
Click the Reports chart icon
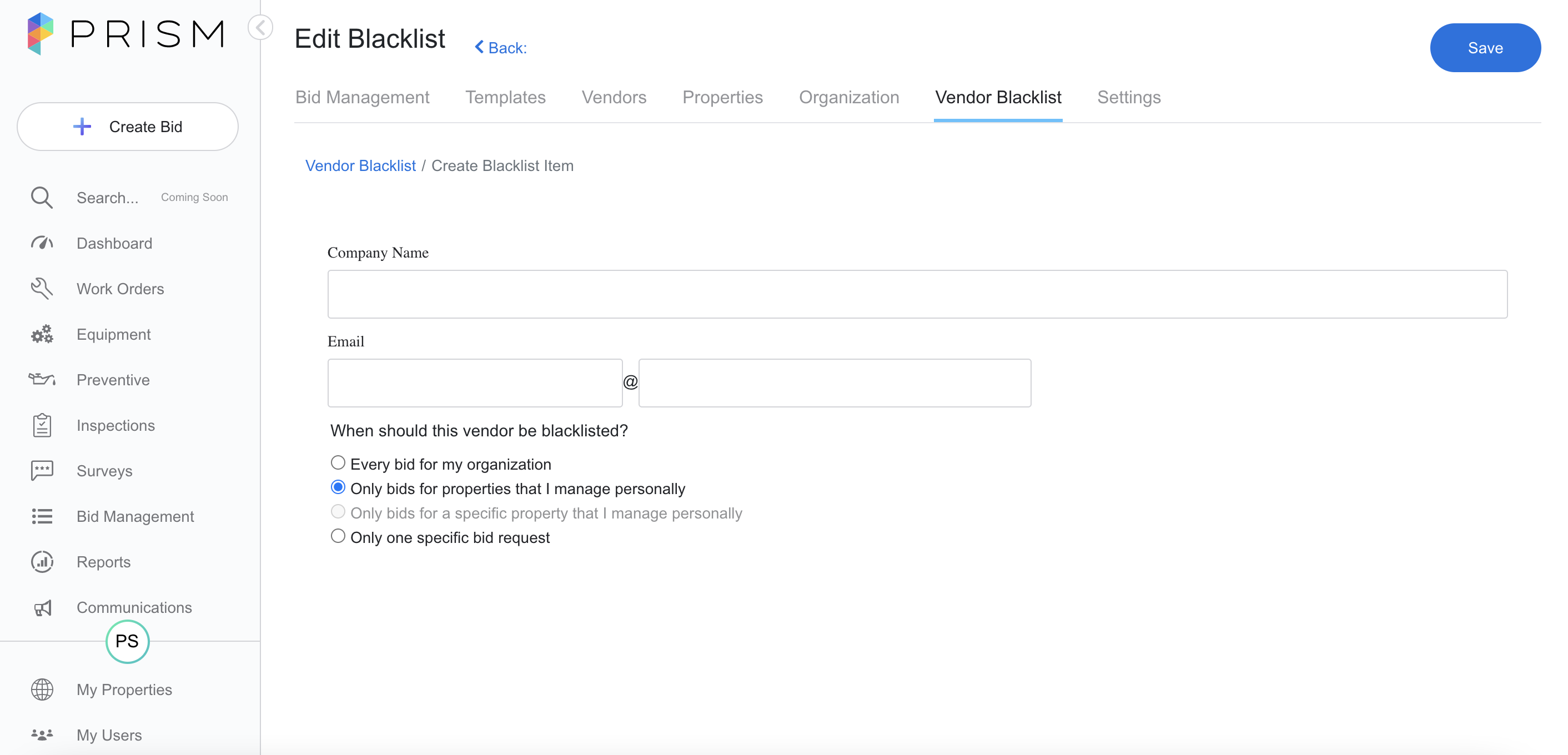tap(42, 562)
